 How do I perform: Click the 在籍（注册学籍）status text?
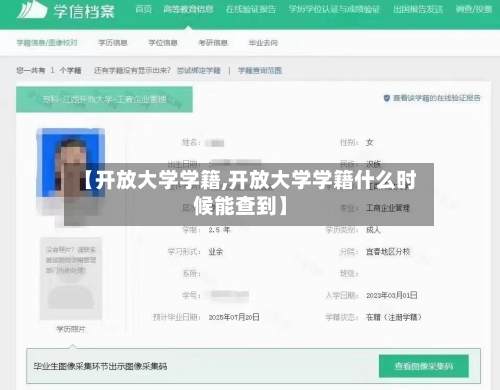(x=394, y=317)
